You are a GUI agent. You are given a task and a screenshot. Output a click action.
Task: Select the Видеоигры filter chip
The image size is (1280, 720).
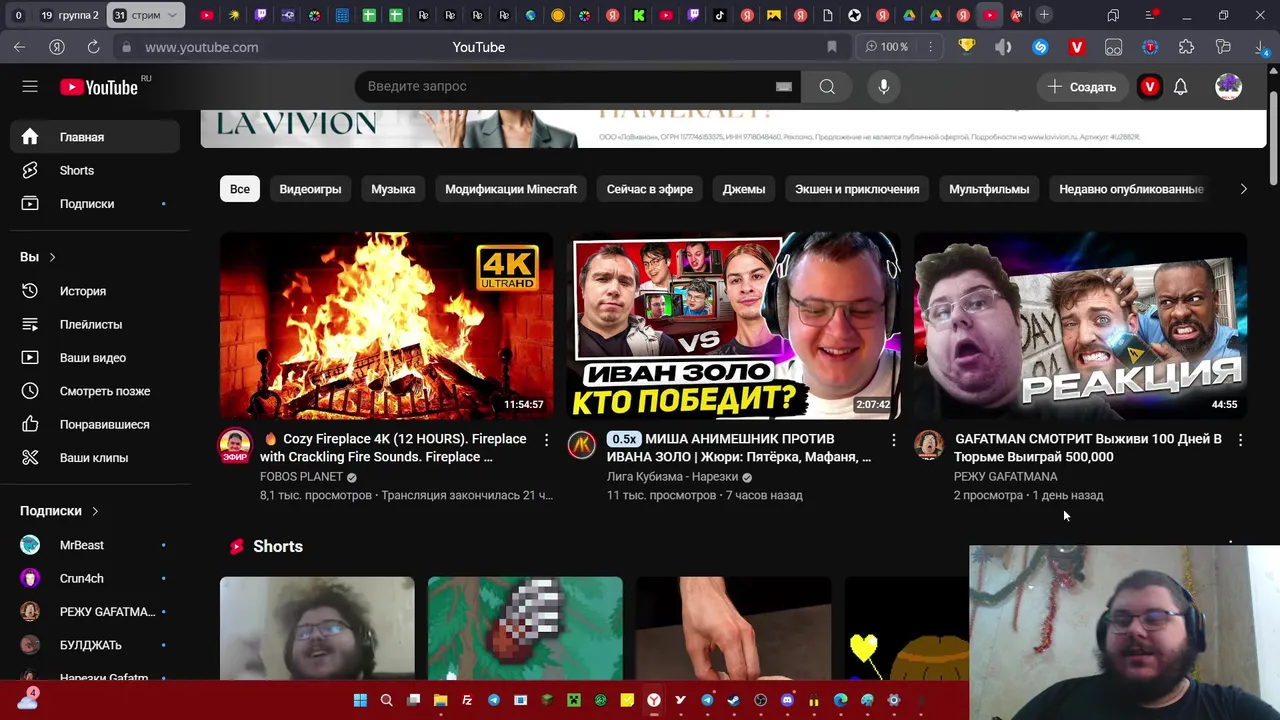(310, 189)
